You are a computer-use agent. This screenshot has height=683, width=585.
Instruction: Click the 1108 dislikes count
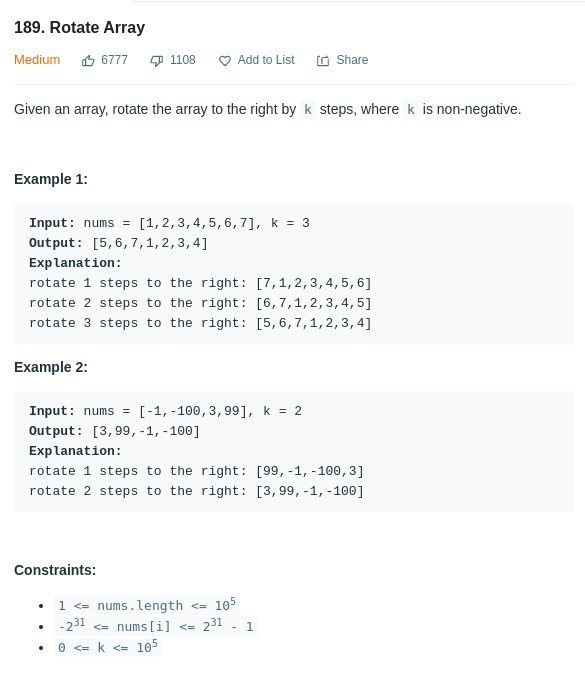pos(183,60)
